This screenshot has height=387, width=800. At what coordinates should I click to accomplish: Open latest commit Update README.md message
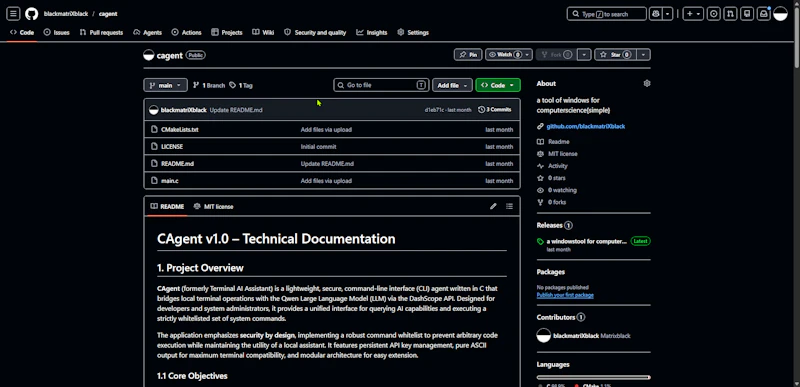coord(236,110)
